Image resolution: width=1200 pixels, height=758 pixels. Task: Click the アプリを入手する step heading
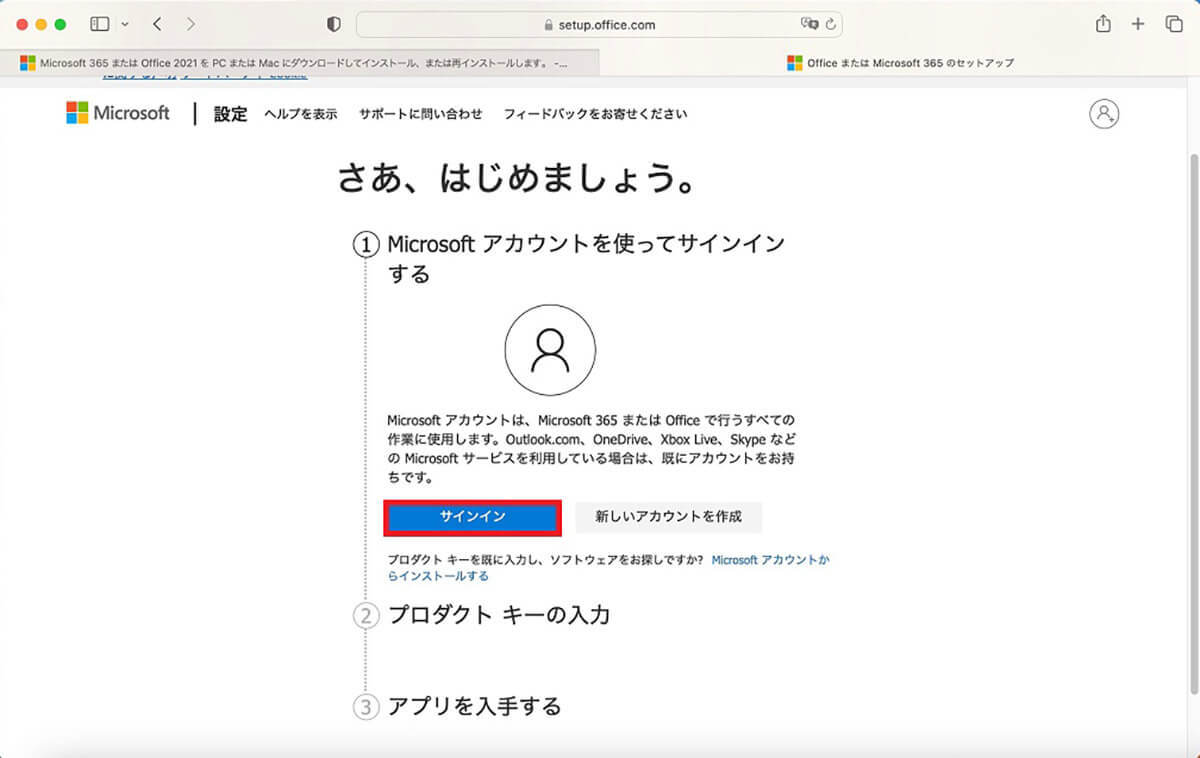coord(474,706)
